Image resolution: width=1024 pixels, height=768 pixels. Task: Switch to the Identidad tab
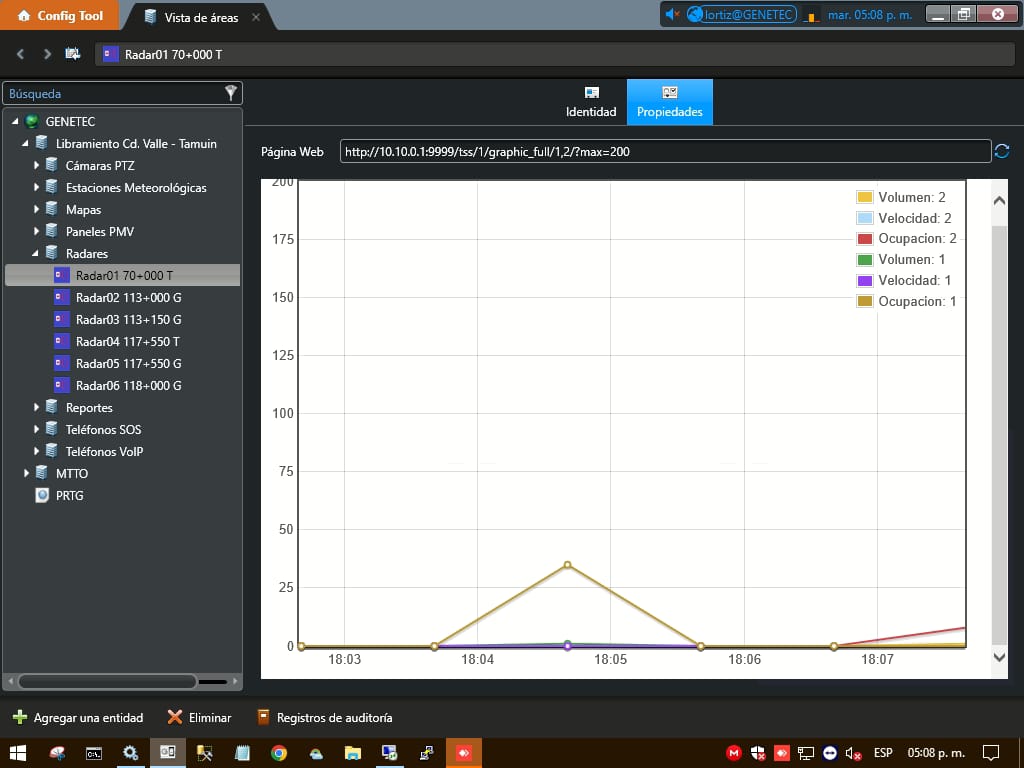coord(591,102)
